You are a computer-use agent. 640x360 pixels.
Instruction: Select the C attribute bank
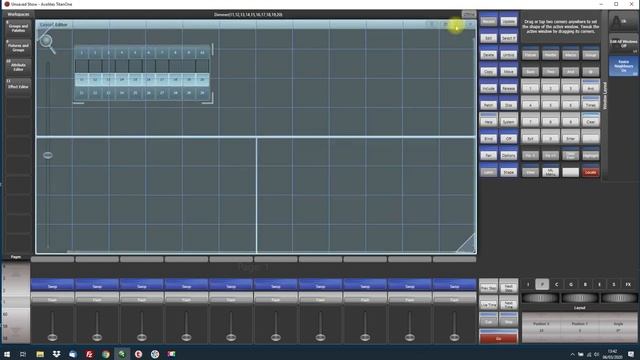click(556, 284)
